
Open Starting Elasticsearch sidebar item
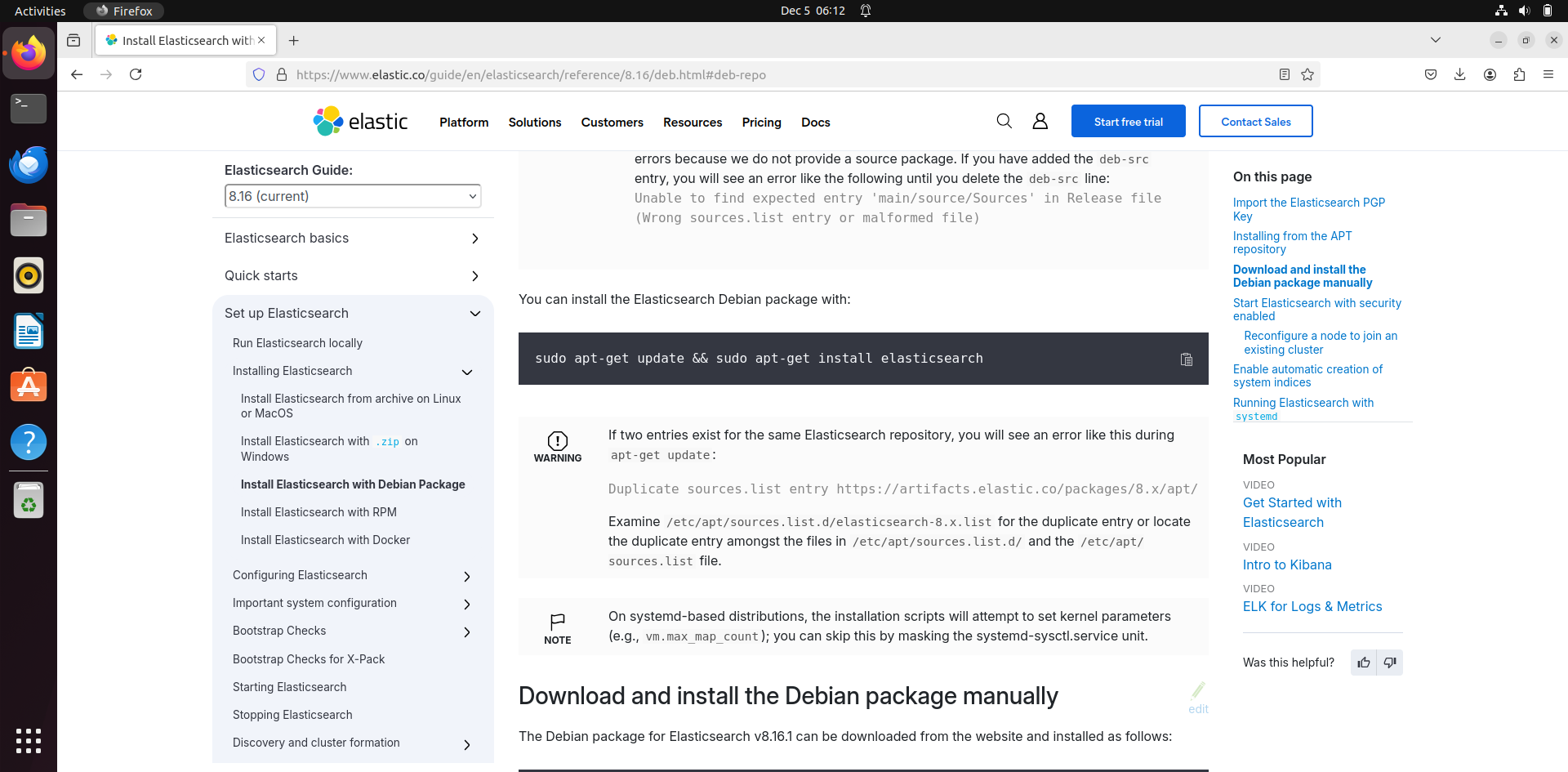(x=289, y=687)
